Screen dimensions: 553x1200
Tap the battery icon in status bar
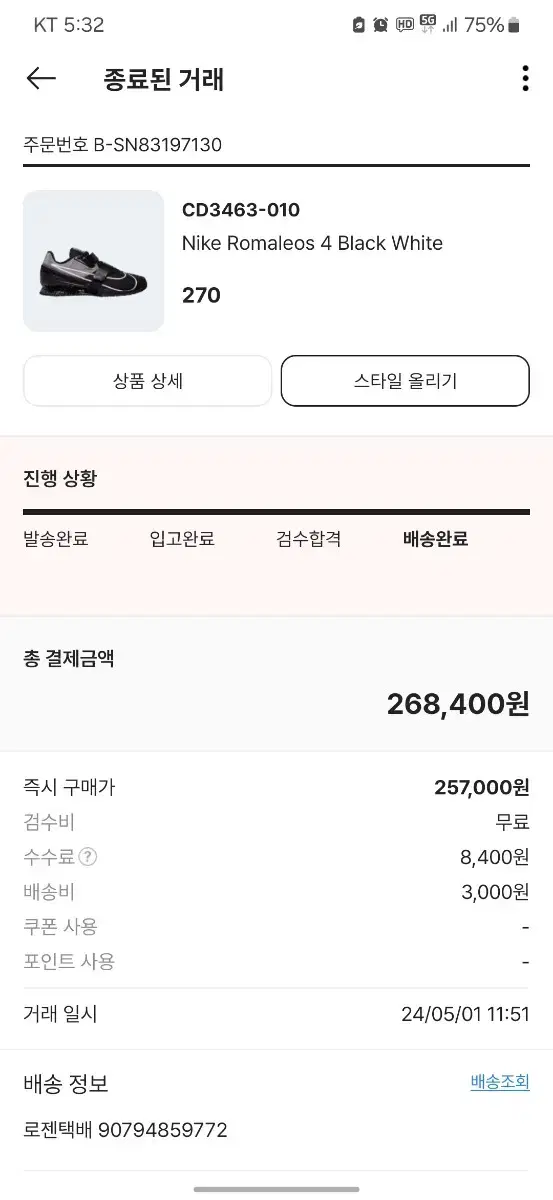[x=514, y=25]
